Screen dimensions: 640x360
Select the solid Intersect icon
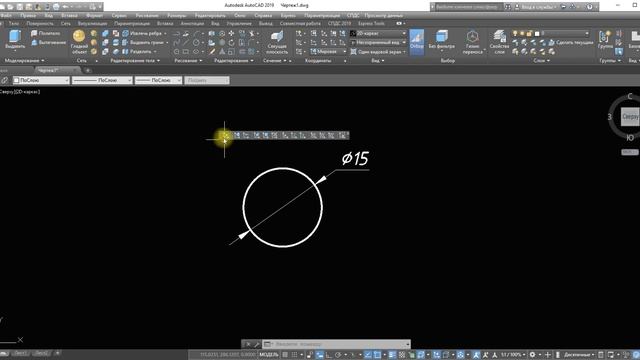click(105, 51)
